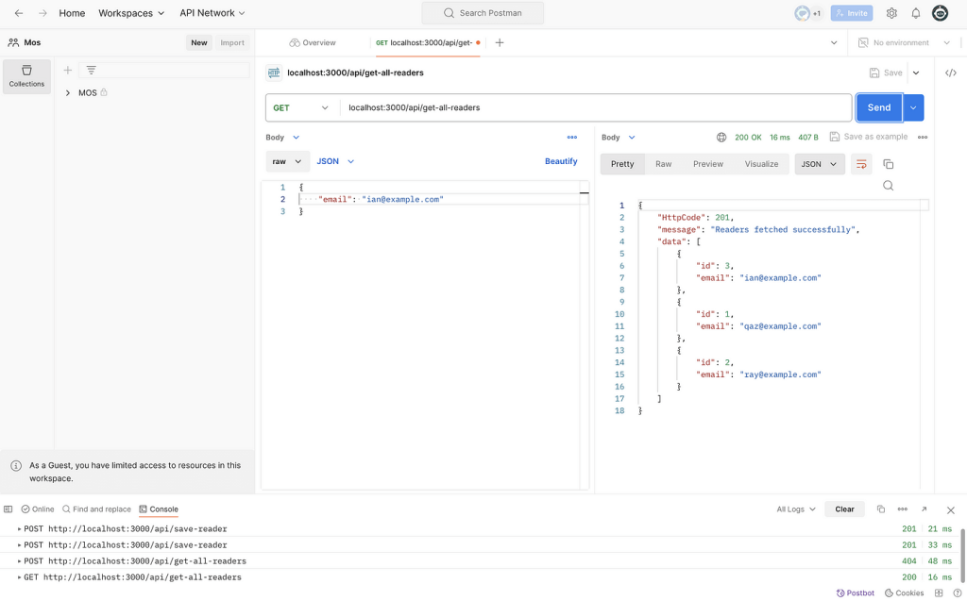
Task: Click the New button
Action: (199, 43)
